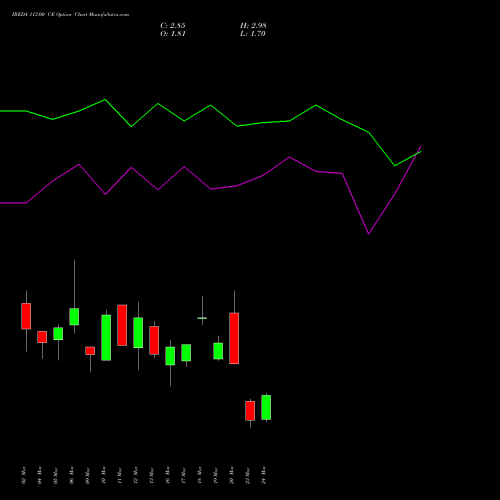Screen dimensions: 500x500
Task: Click the red candlestick for 02 Mar
Action: pyautogui.click(x=26, y=316)
